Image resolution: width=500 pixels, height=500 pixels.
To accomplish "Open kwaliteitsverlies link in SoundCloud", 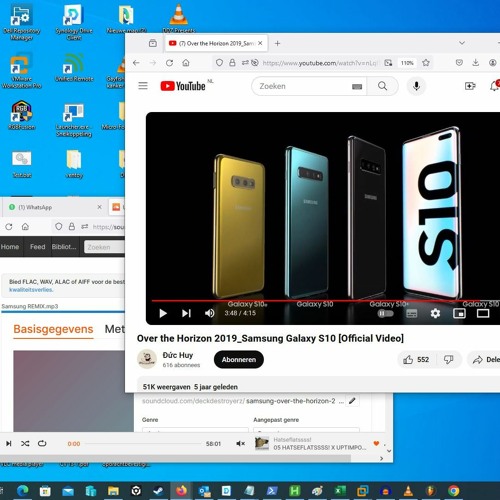I will click(x=31, y=290).
